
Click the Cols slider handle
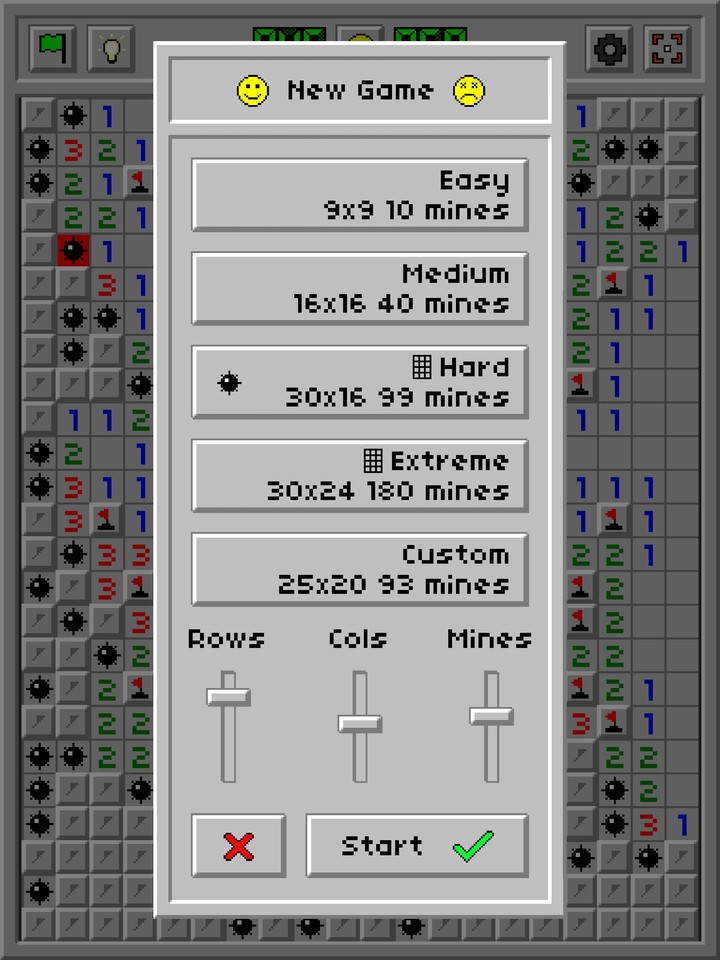[x=360, y=723]
